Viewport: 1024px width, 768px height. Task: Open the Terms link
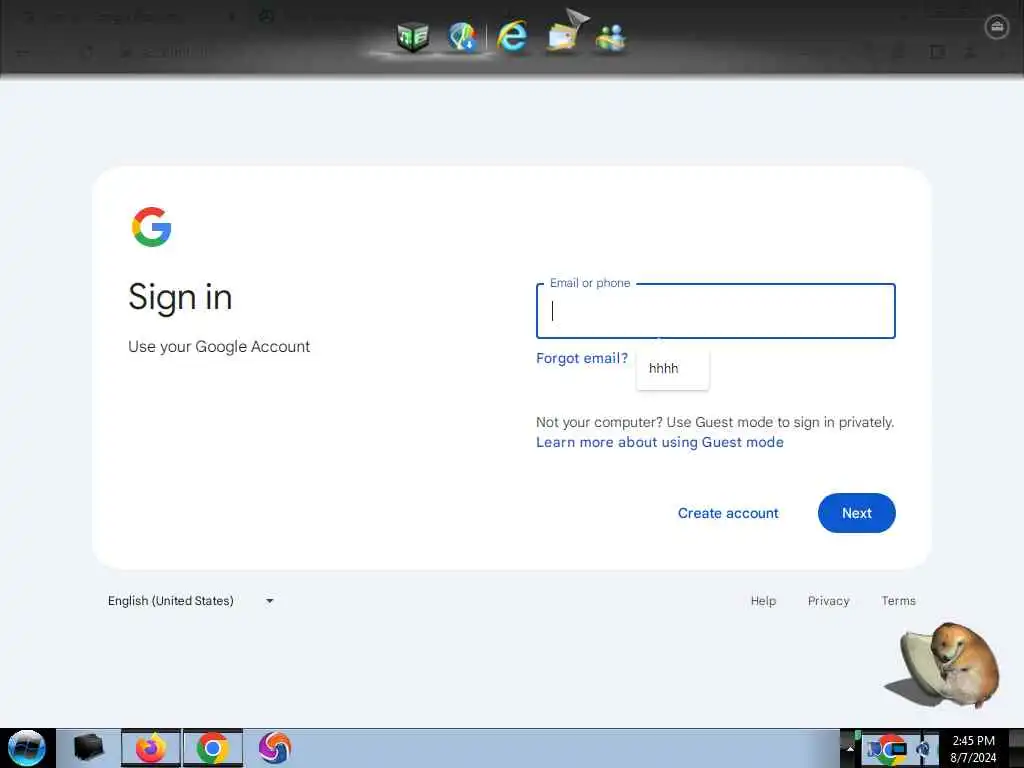coord(898,601)
